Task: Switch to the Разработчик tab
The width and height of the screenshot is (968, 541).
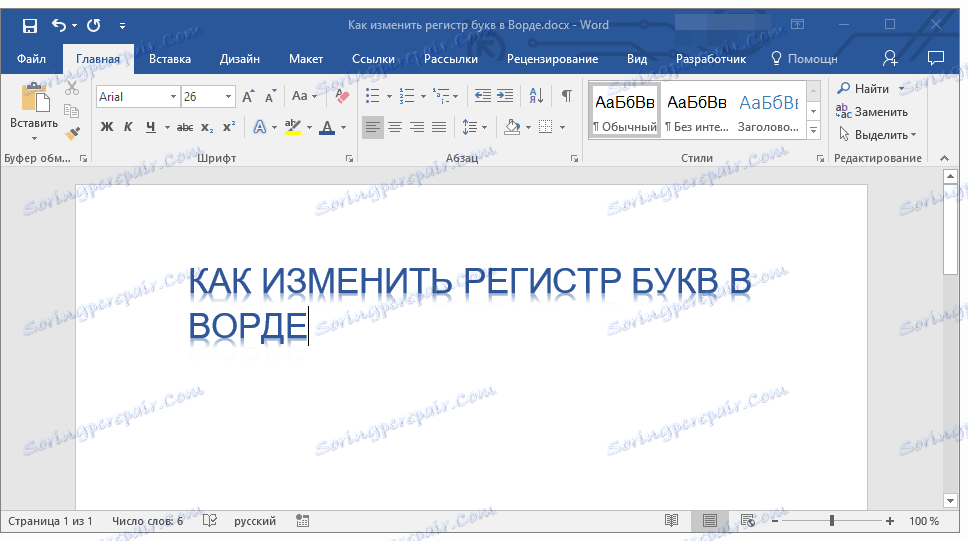Action: [711, 59]
